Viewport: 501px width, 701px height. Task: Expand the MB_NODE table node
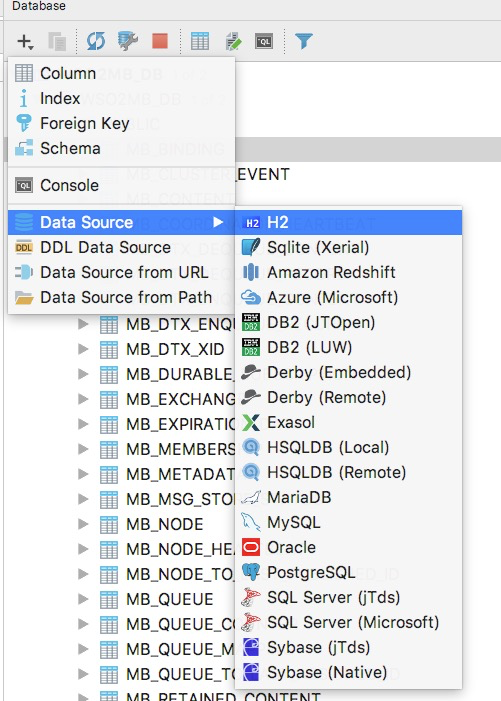tap(83, 524)
